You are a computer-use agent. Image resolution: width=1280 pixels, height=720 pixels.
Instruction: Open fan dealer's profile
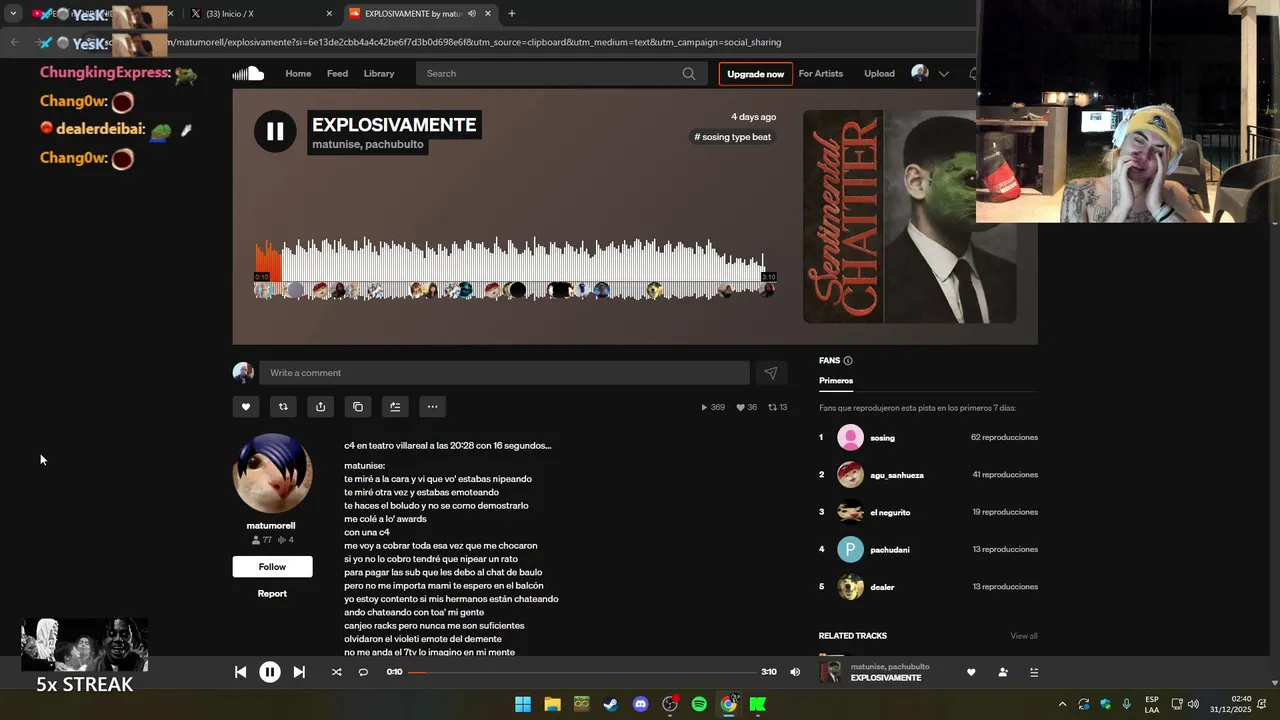pyautogui.click(x=882, y=587)
